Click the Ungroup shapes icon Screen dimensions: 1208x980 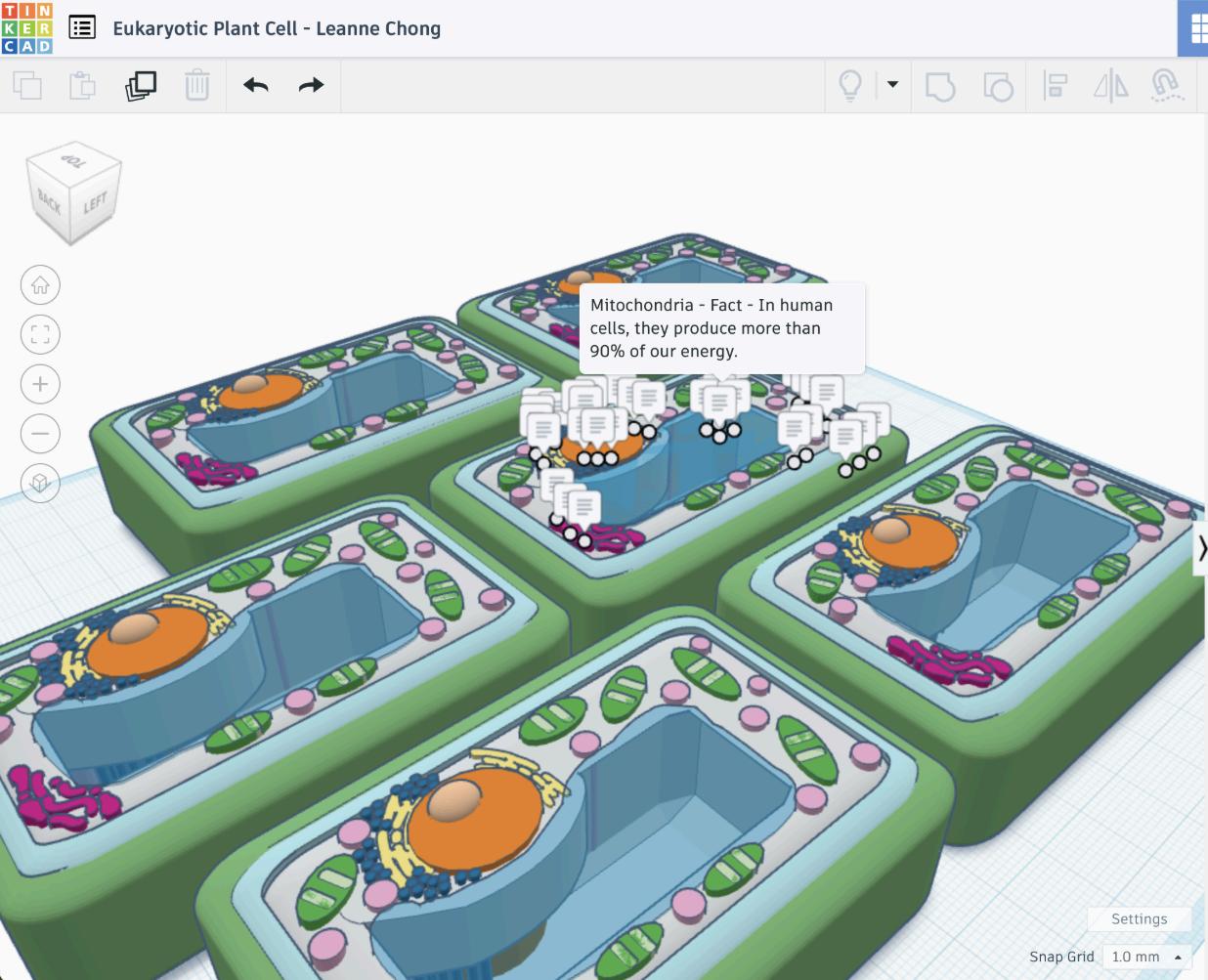point(998,85)
